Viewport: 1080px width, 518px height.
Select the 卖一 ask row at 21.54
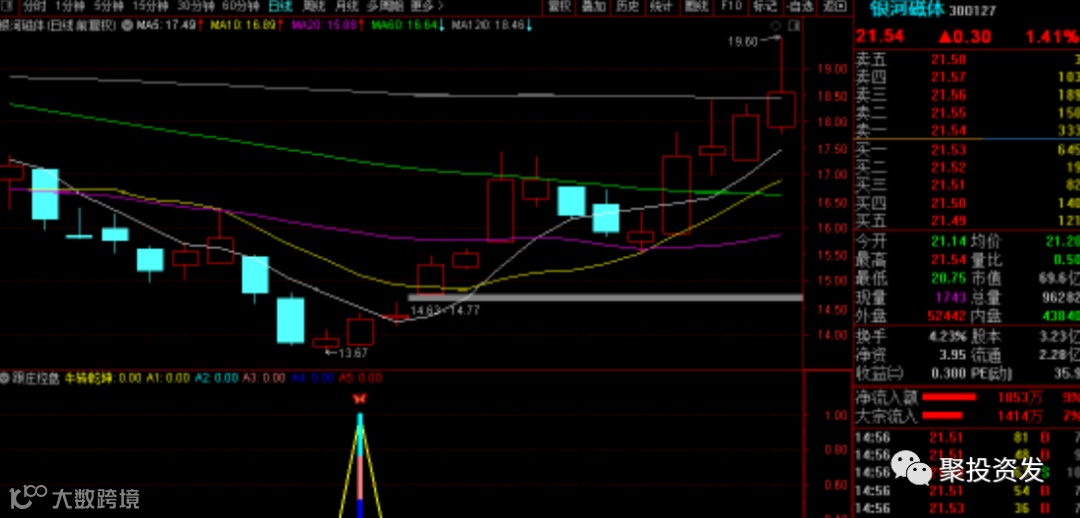tap(966, 131)
